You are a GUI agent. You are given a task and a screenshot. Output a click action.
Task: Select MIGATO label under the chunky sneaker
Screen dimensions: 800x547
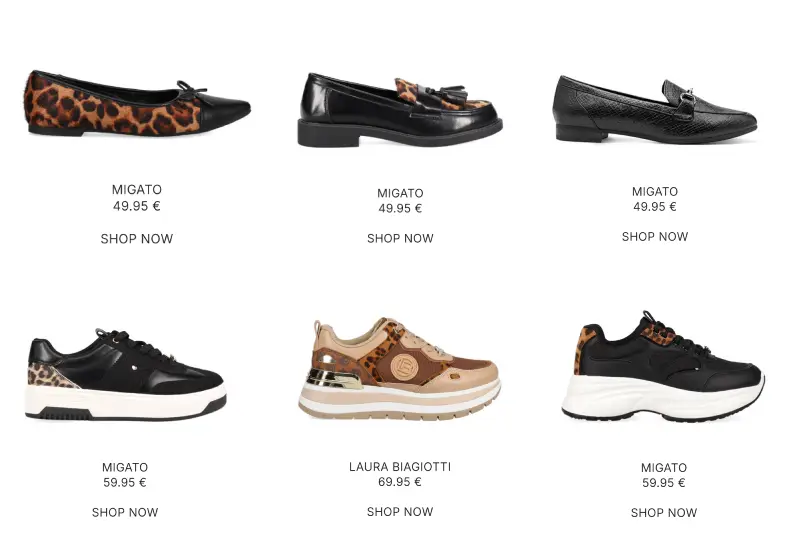(664, 468)
